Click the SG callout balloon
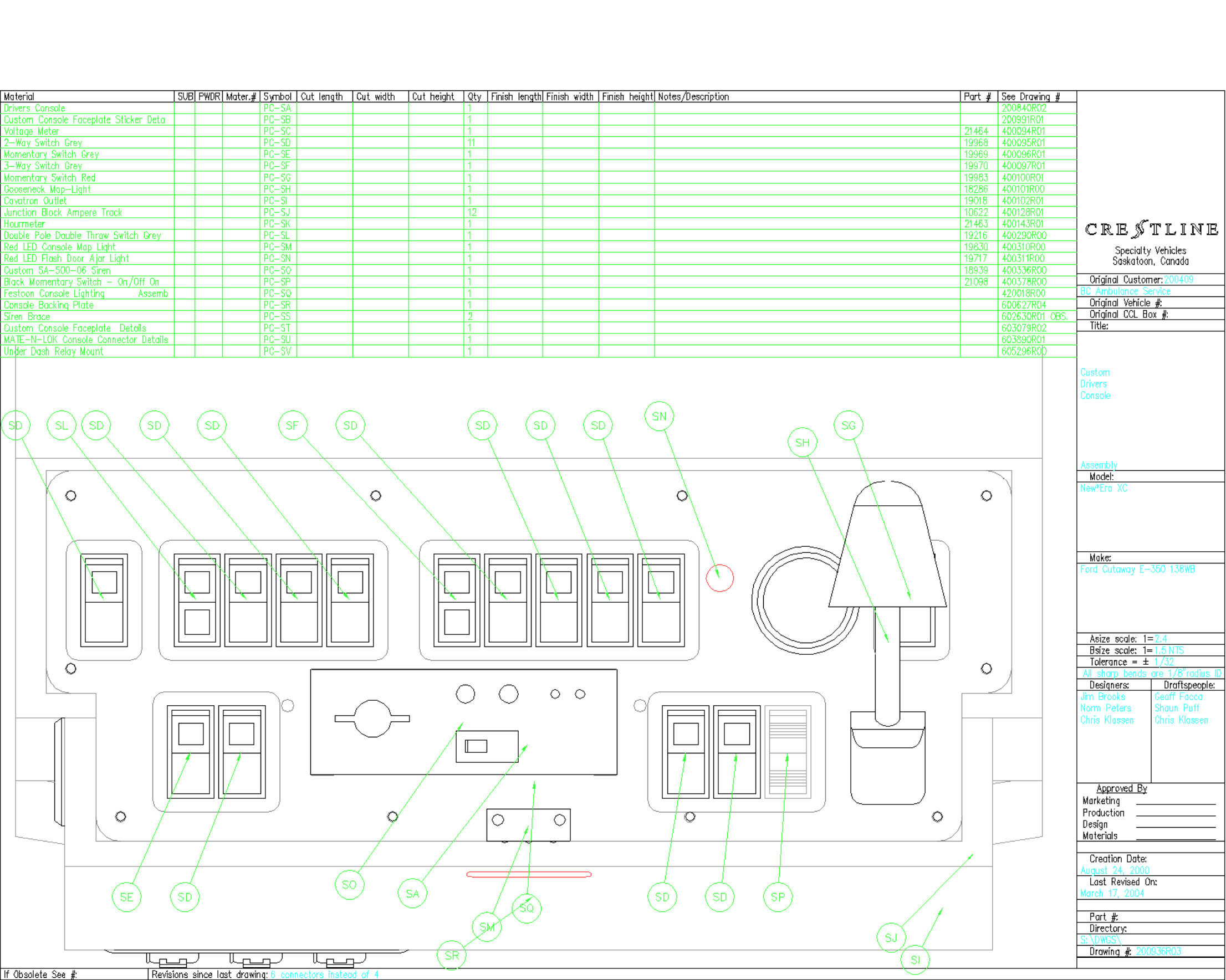Viewport: 1226px width, 980px height. tap(848, 425)
